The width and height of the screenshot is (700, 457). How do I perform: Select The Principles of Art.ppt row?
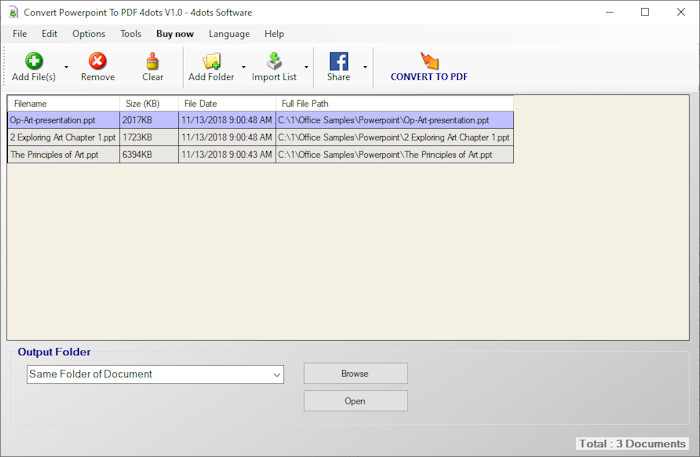tap(260, 155)
